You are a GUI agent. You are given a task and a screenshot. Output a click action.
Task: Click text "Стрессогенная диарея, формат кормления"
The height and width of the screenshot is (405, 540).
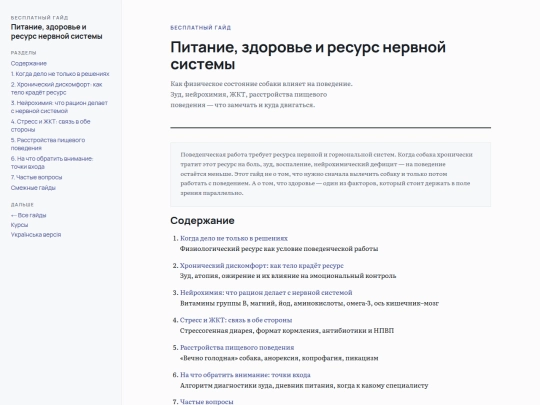click(250, 331)
